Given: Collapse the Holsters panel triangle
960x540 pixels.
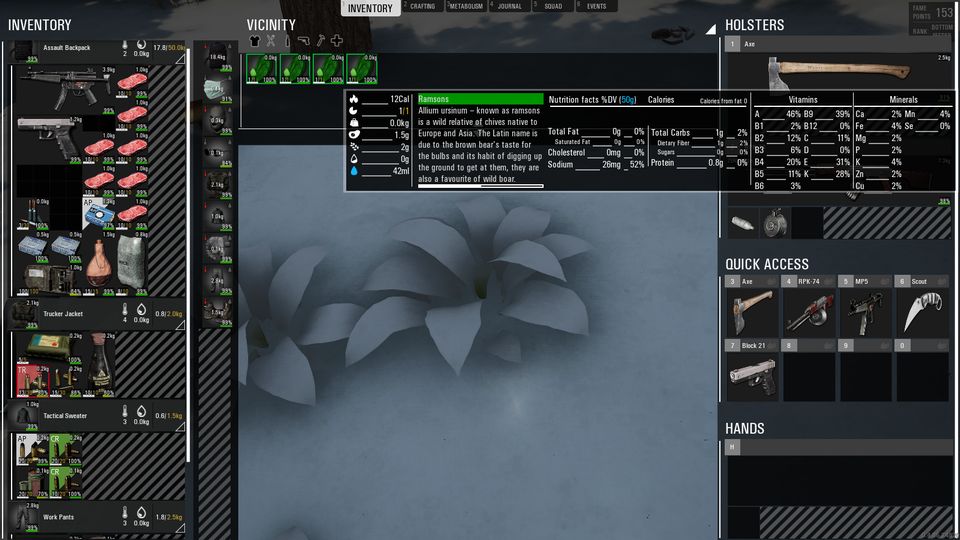Looking at the screenshot, I should [711, 29].
